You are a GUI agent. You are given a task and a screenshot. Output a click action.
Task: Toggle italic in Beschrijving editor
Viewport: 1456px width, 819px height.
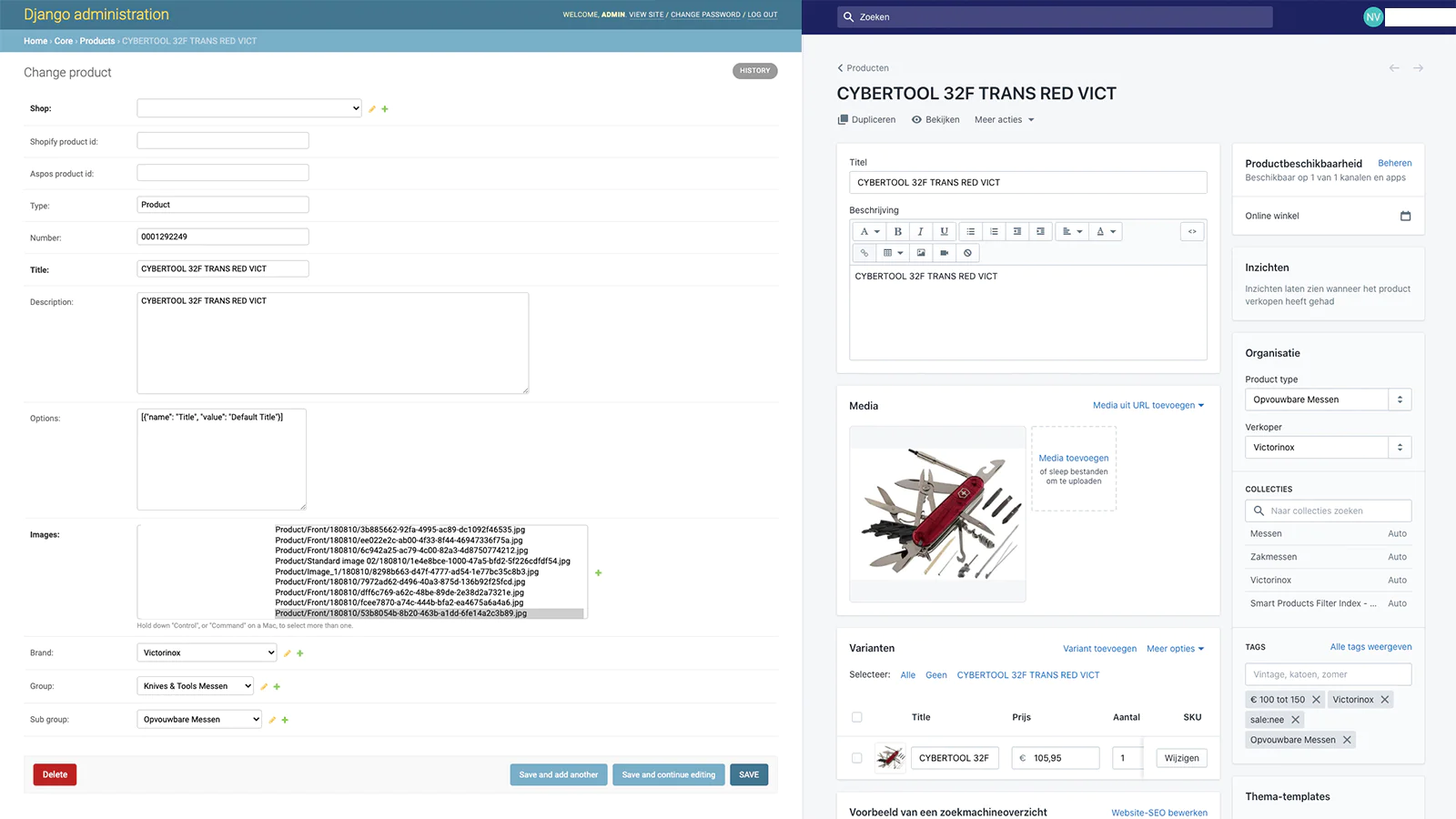920,231
